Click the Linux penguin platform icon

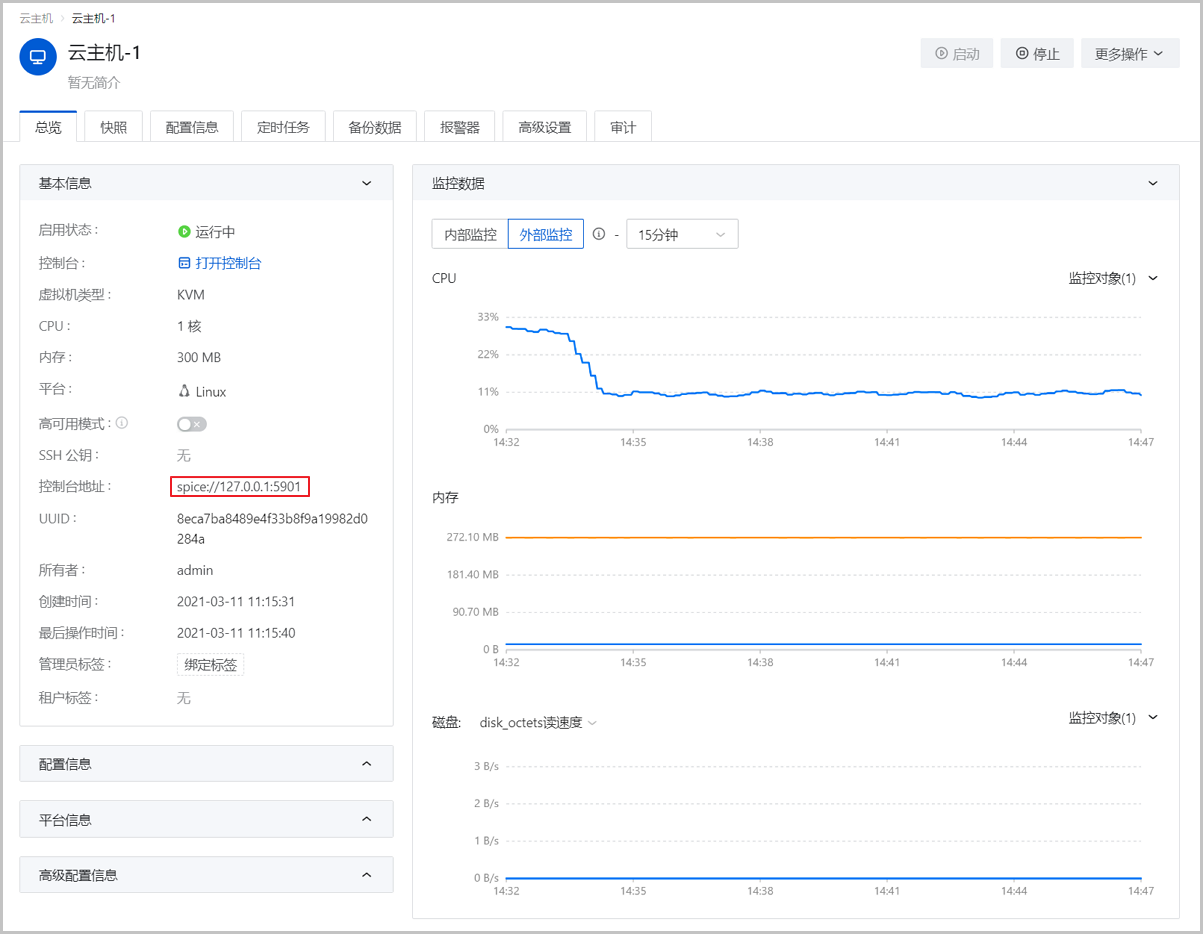(184, 391)
